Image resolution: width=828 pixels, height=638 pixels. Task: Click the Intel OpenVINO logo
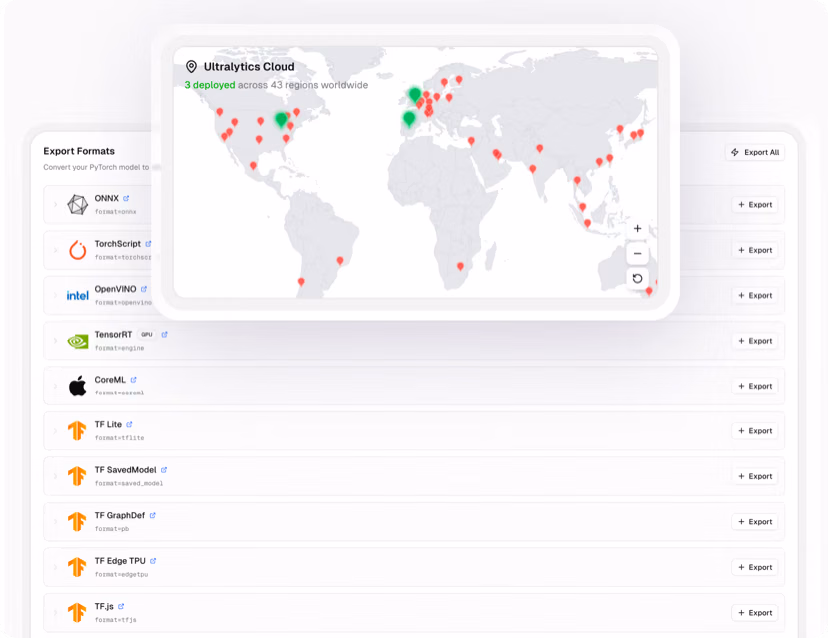[x=78, y=296]
